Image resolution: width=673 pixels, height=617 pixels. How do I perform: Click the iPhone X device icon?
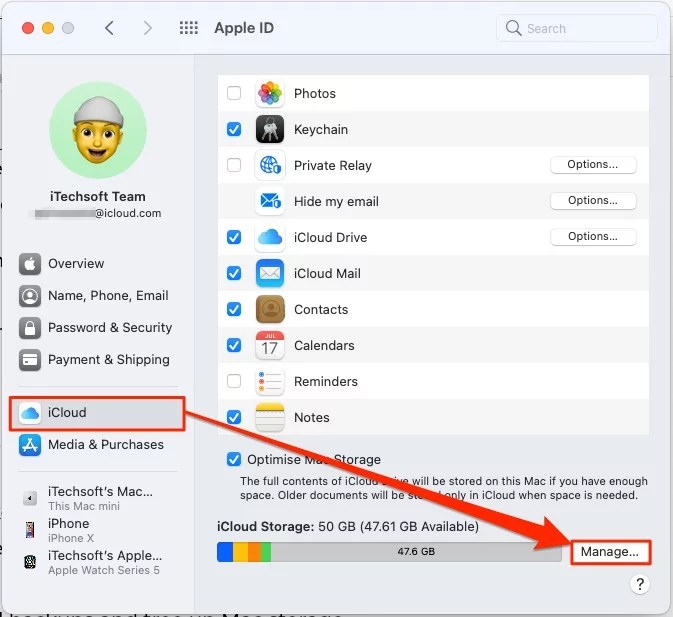click(x=30, y=530)
